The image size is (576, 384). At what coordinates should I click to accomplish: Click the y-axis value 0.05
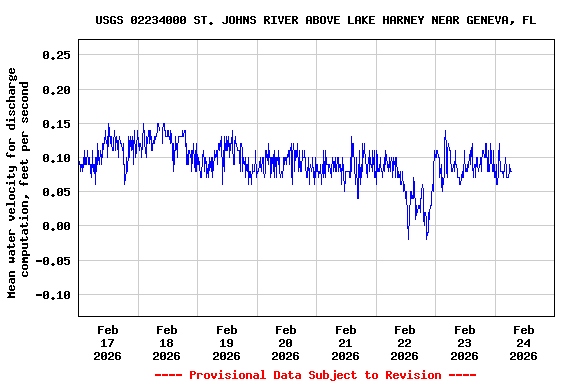click(56, 192)
